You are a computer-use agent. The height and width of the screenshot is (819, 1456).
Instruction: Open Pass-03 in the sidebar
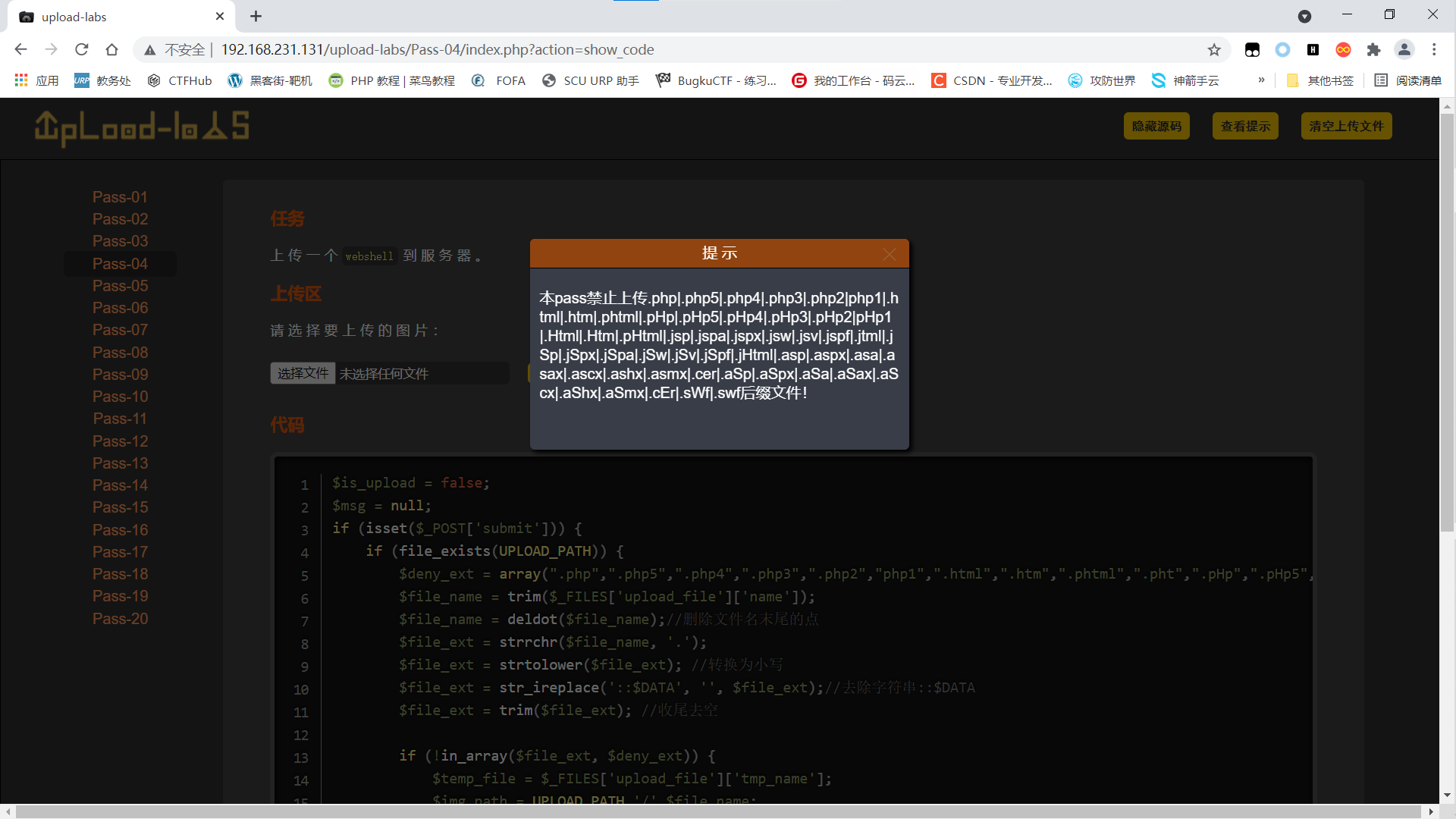point(120,241)
